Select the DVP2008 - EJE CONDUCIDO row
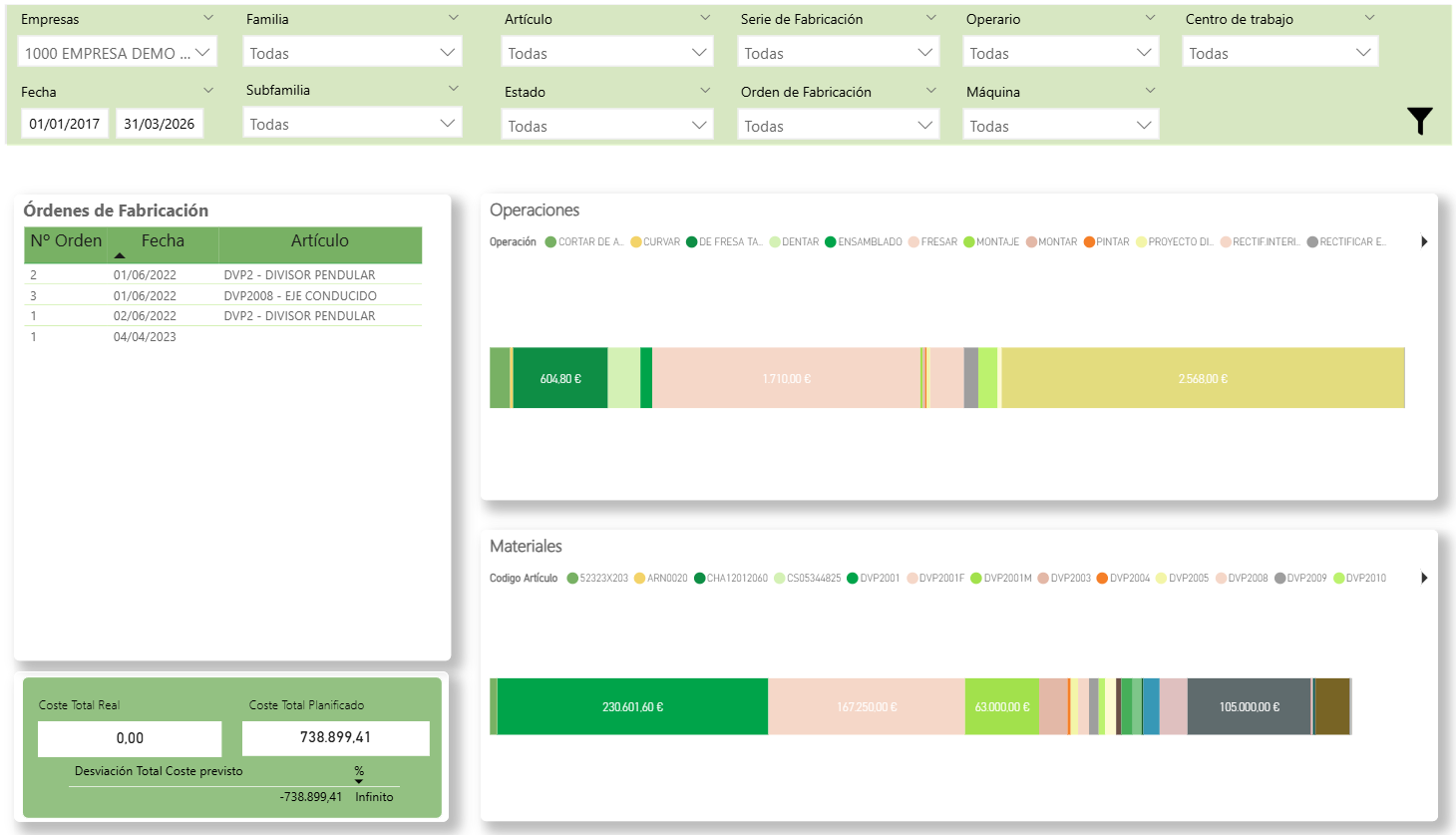The width and height of the screenshot is (1456, 835). pyautogui.click(x=300, y=296)
